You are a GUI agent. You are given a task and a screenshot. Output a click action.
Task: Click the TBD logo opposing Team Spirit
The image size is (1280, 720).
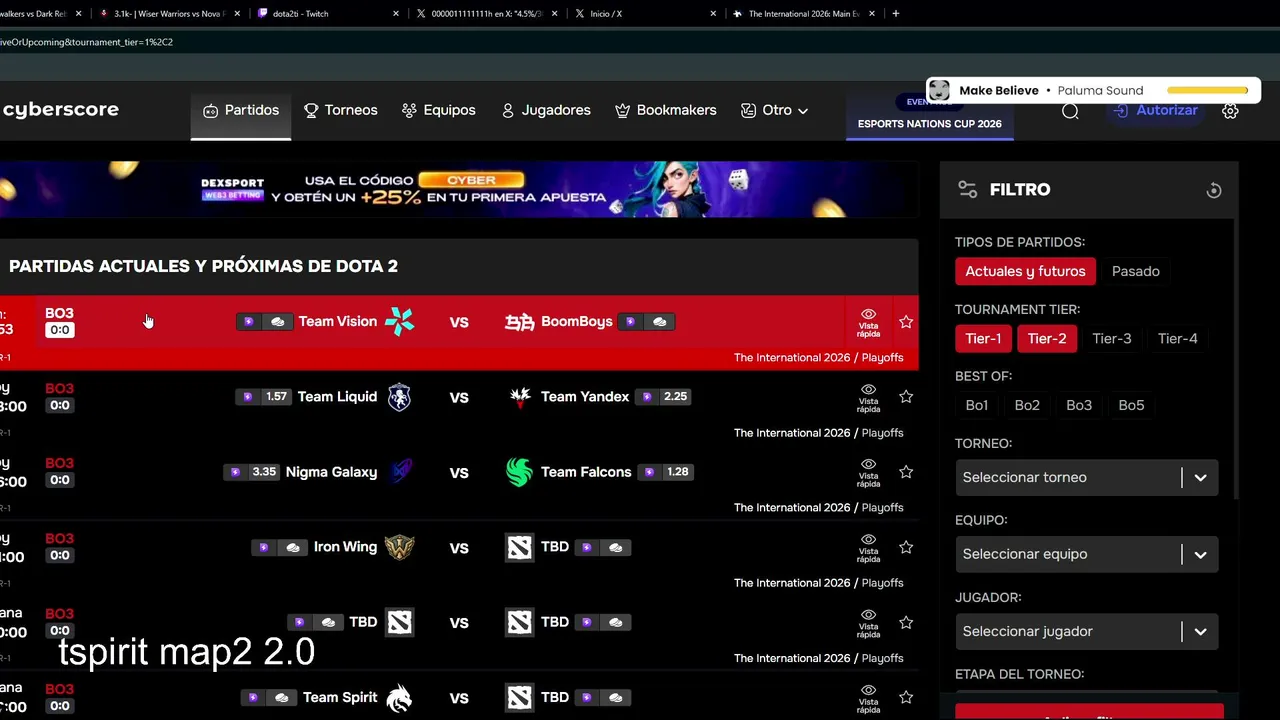tap(519, 698)
